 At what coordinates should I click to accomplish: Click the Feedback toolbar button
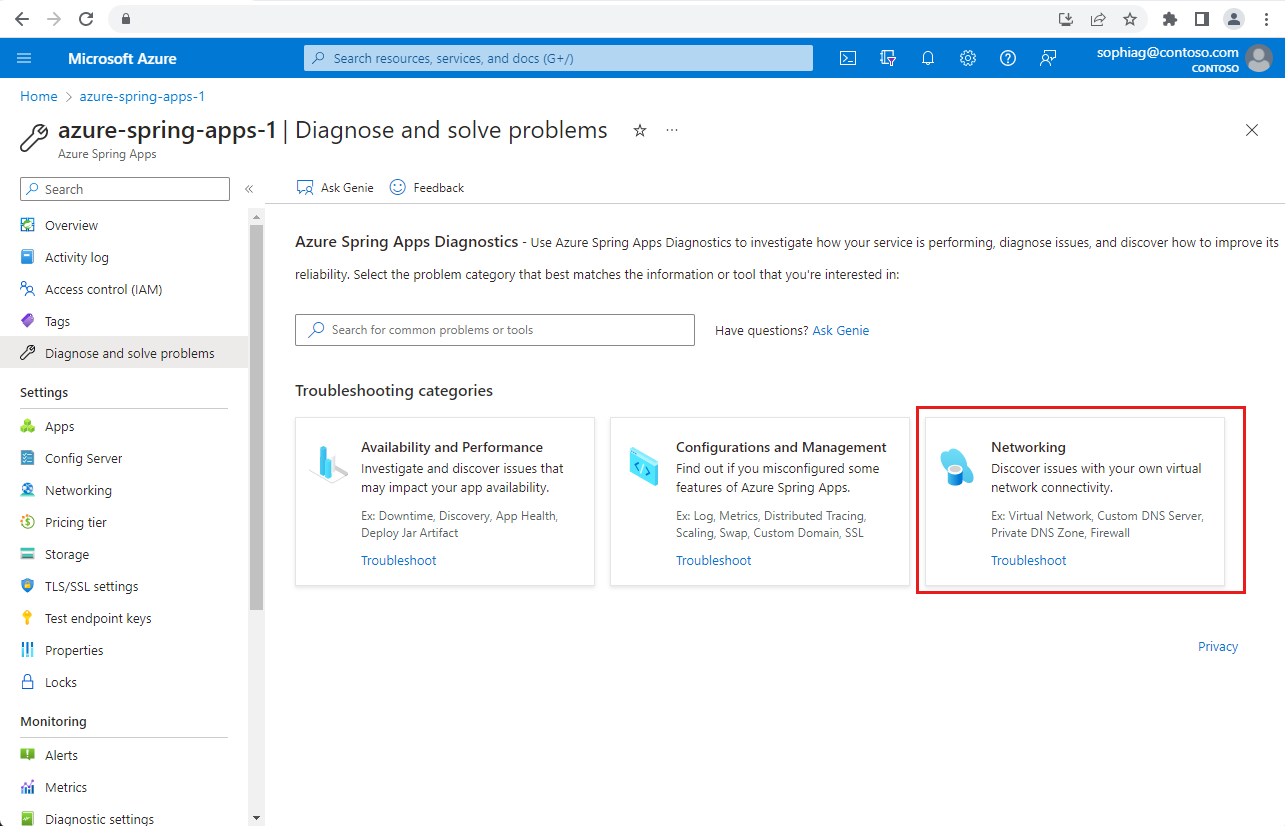point(427,188)
